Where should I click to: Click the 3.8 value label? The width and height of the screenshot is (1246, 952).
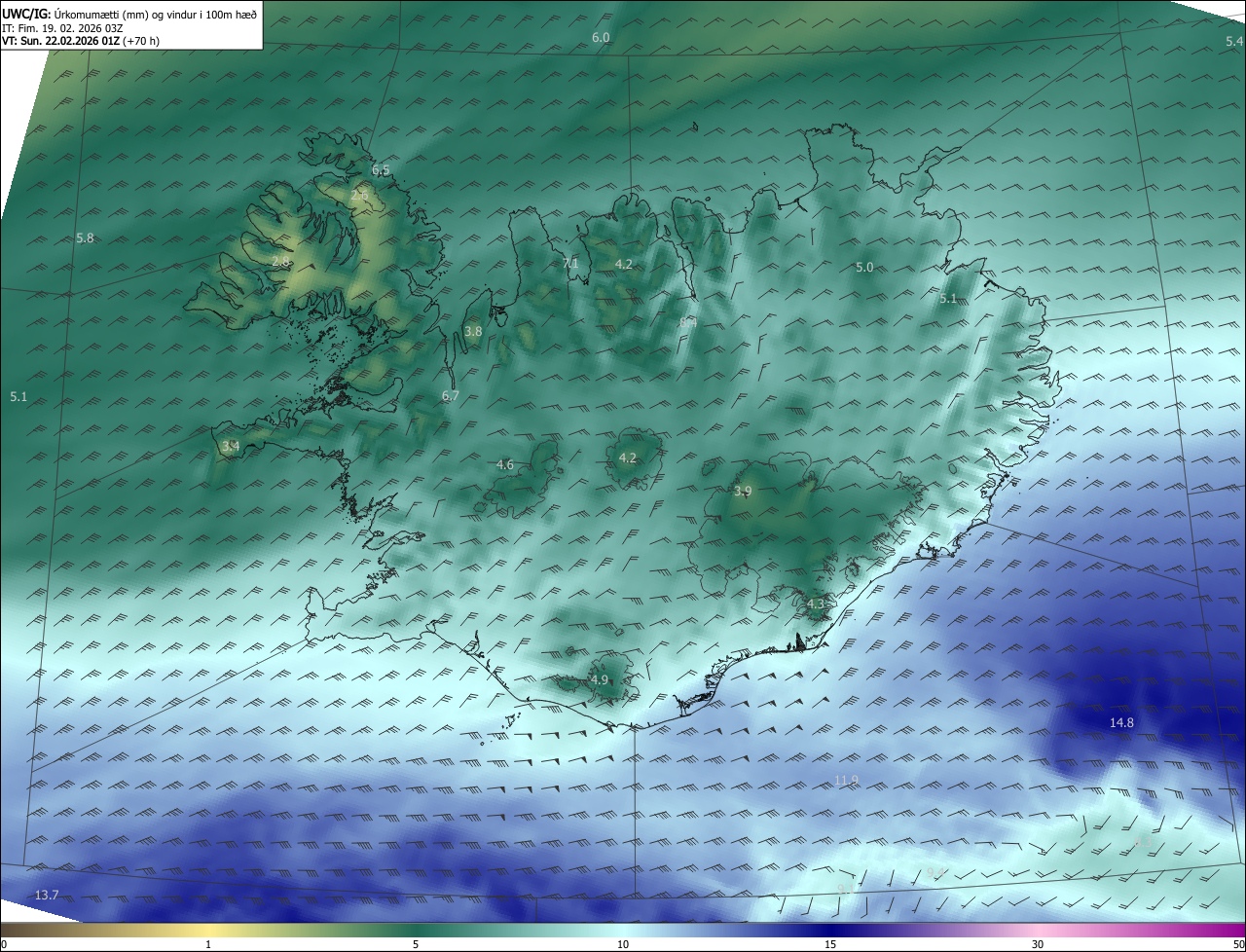tap(473, 332)
